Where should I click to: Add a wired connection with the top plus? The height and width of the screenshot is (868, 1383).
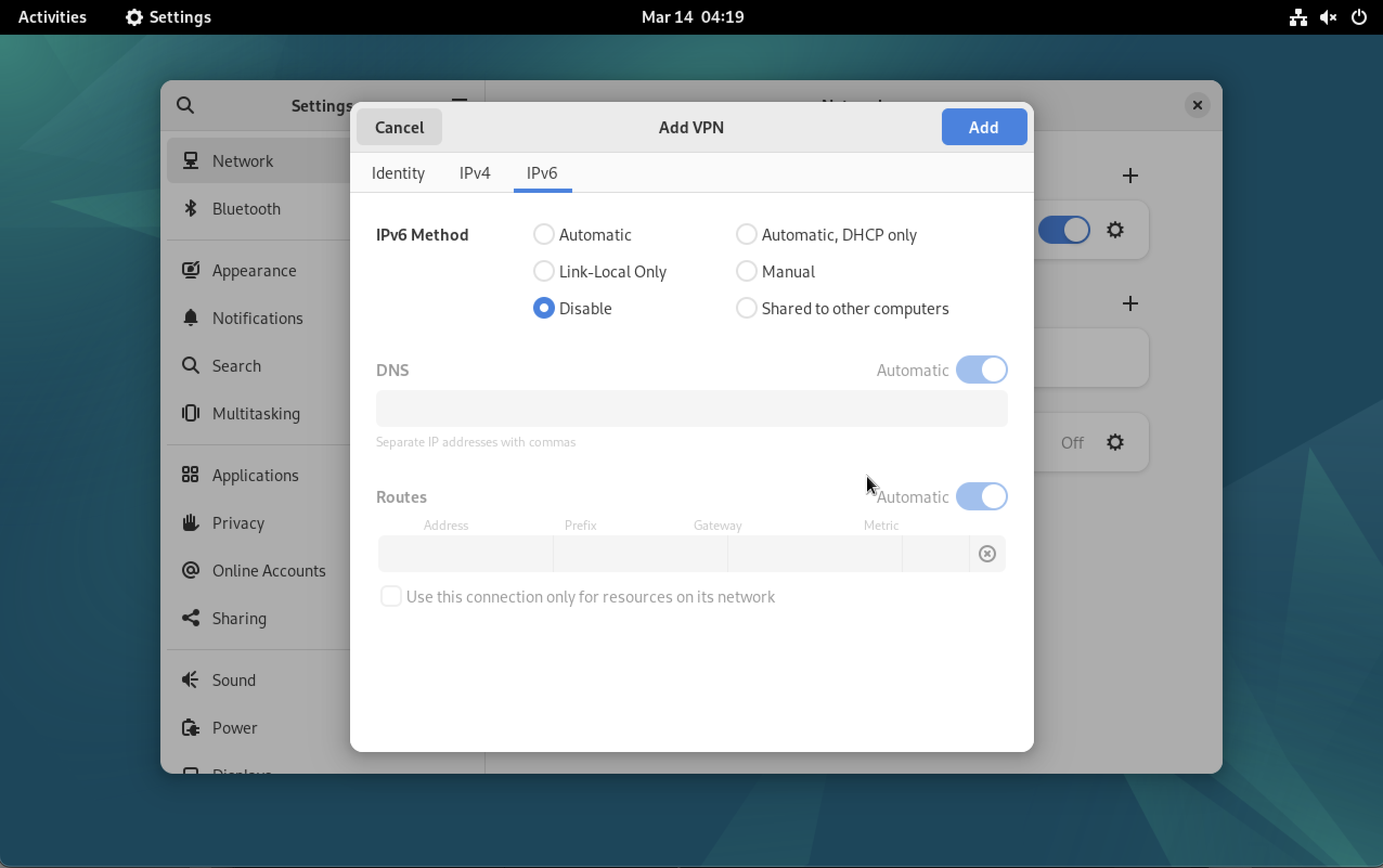click(x=1130, y=176)
